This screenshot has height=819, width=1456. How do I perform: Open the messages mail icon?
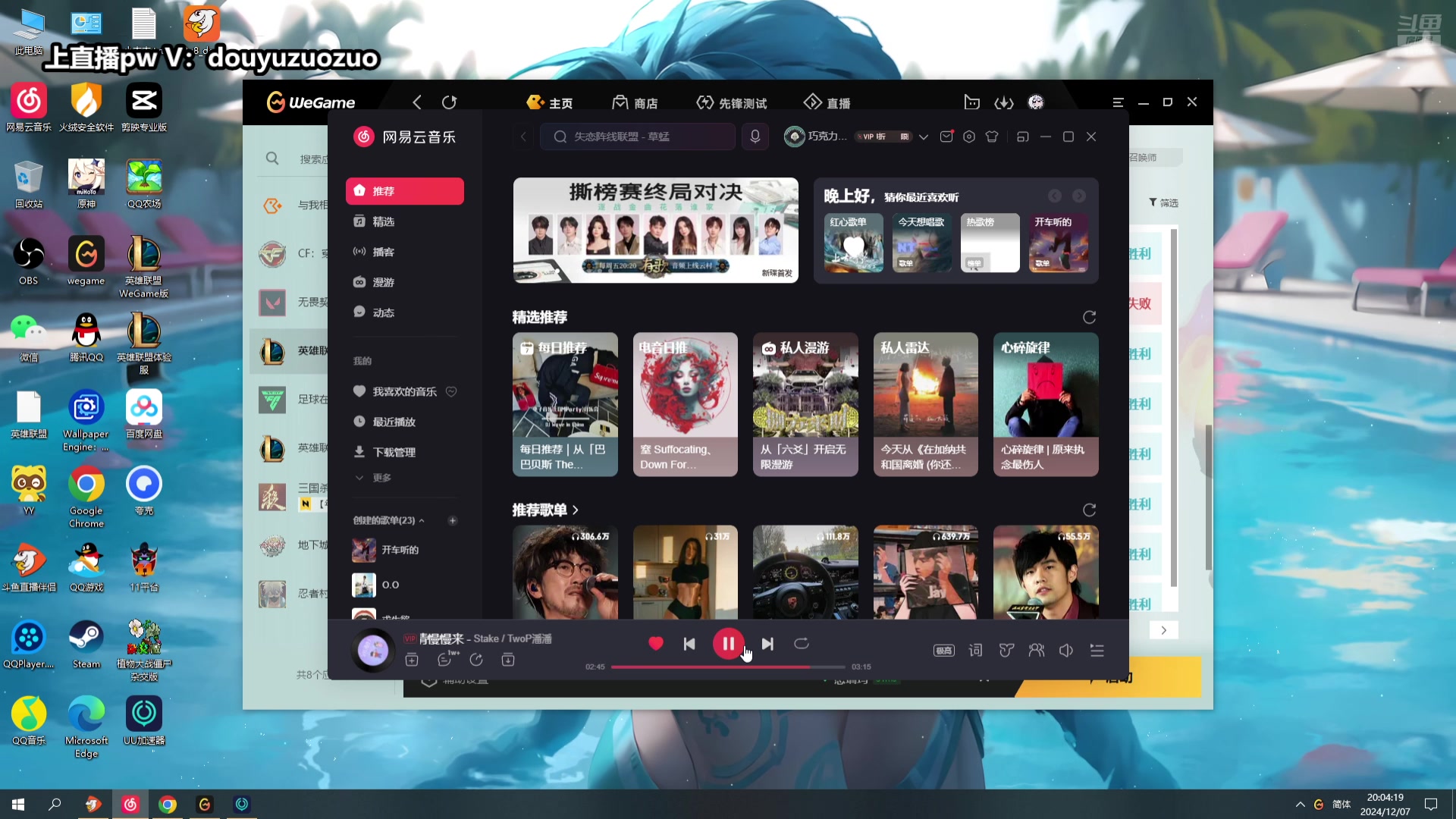[946, 136]
